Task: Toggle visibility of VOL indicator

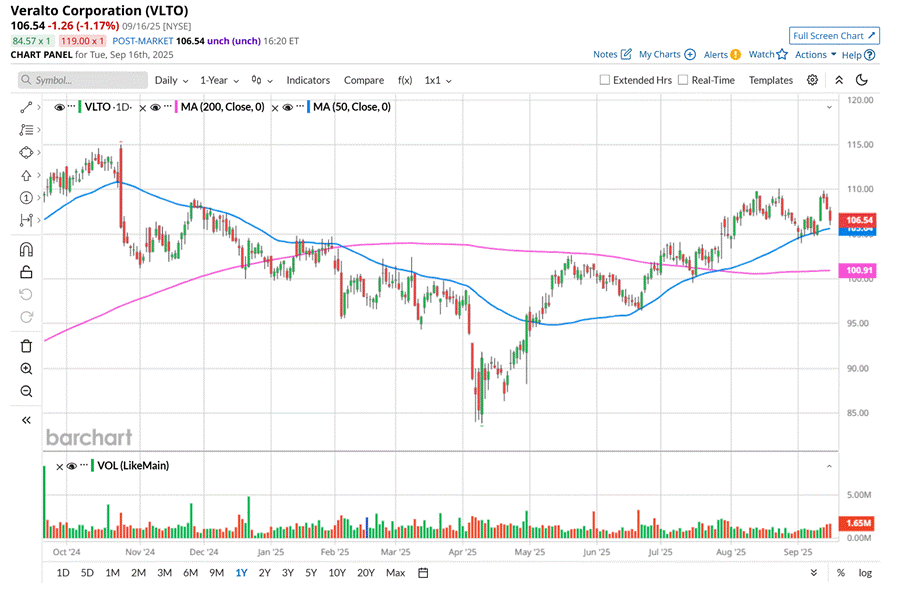Action: tap(72, 466)
